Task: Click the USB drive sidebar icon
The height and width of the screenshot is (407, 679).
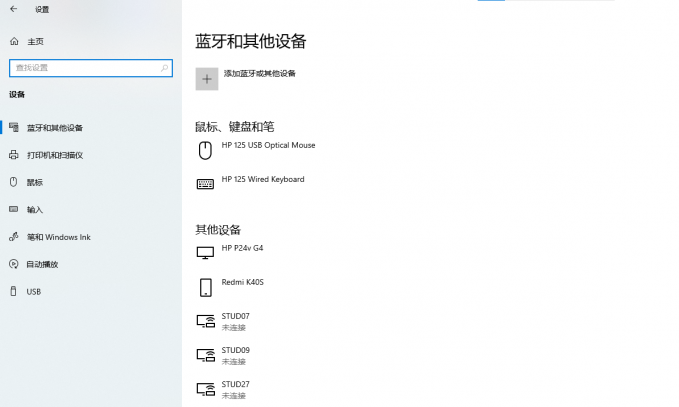Action: (13, 291)
